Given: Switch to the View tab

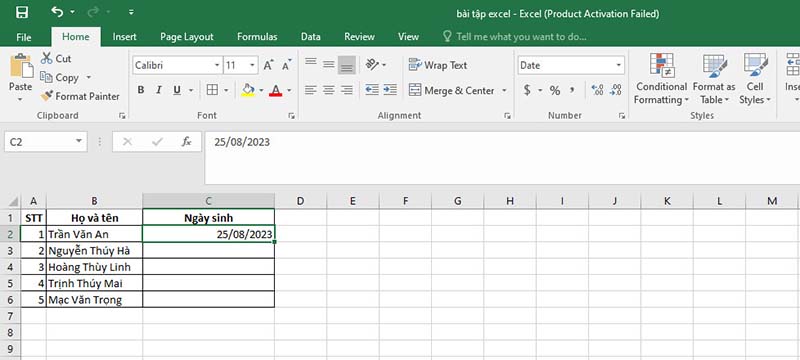Looking at the screenshot, I should 408,37.
